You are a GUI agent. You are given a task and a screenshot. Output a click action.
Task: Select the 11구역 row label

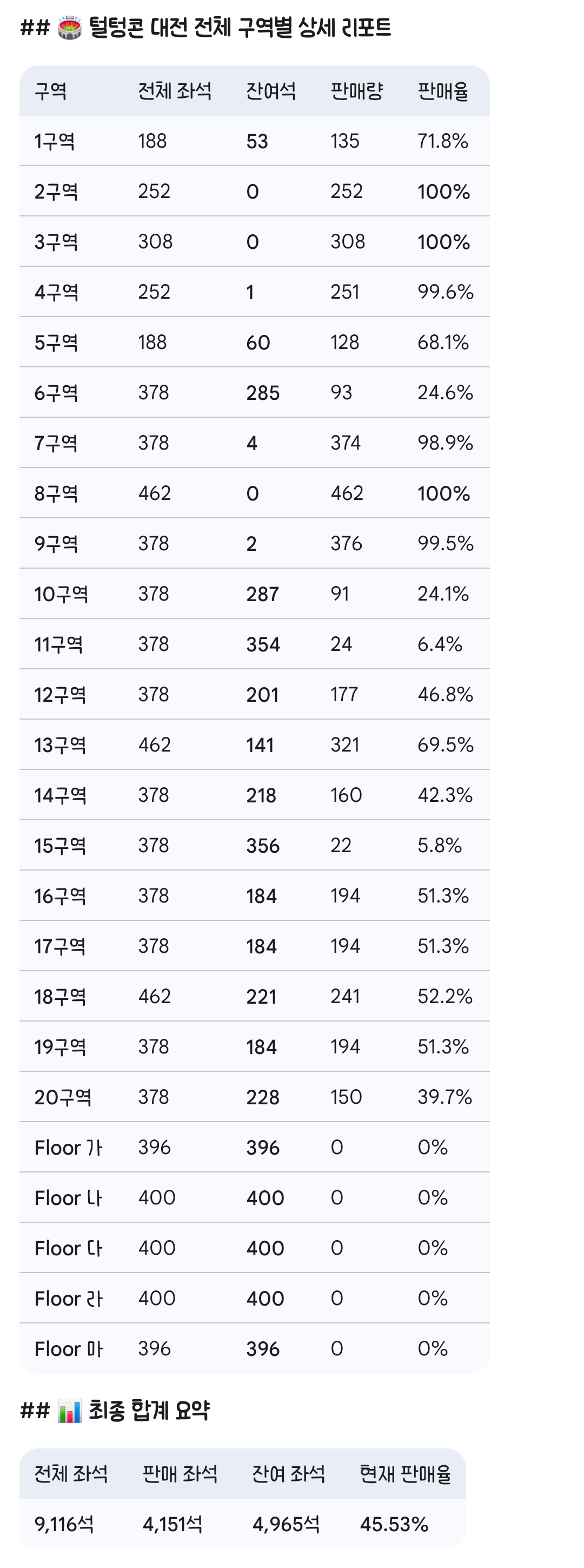58,644
